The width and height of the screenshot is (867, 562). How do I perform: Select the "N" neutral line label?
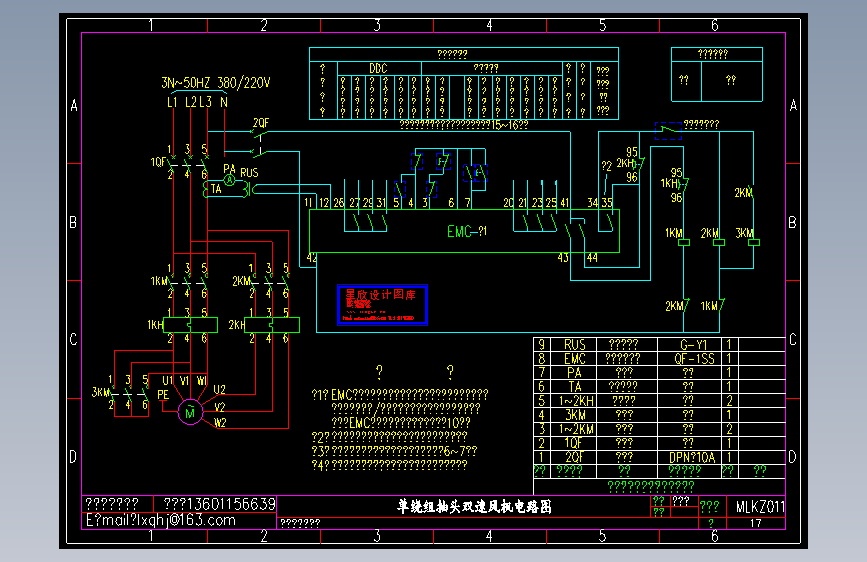point(224,102)
